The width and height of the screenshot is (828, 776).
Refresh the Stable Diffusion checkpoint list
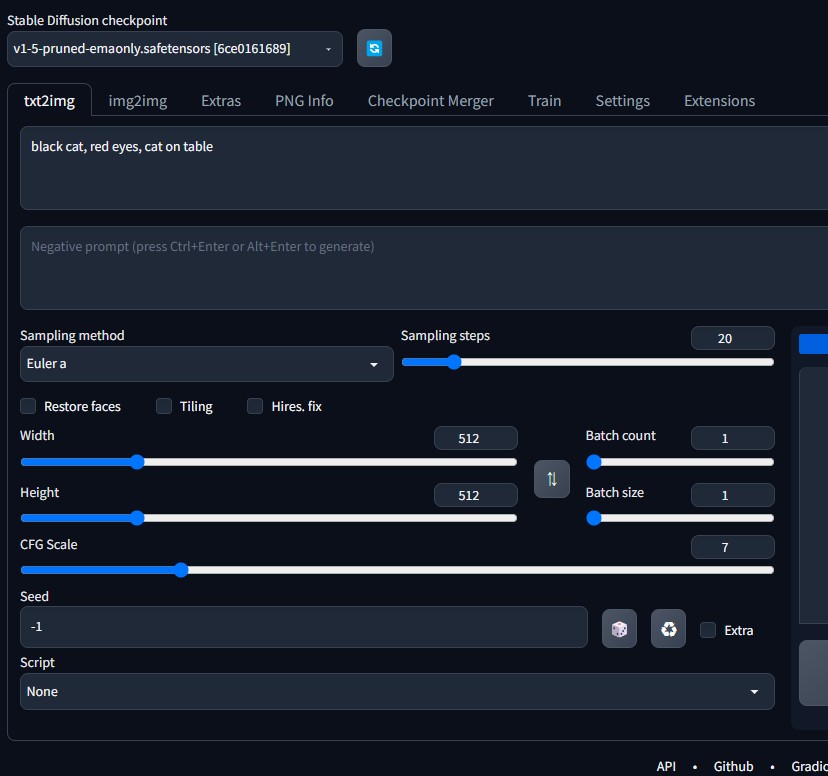[x=373, y=47]
